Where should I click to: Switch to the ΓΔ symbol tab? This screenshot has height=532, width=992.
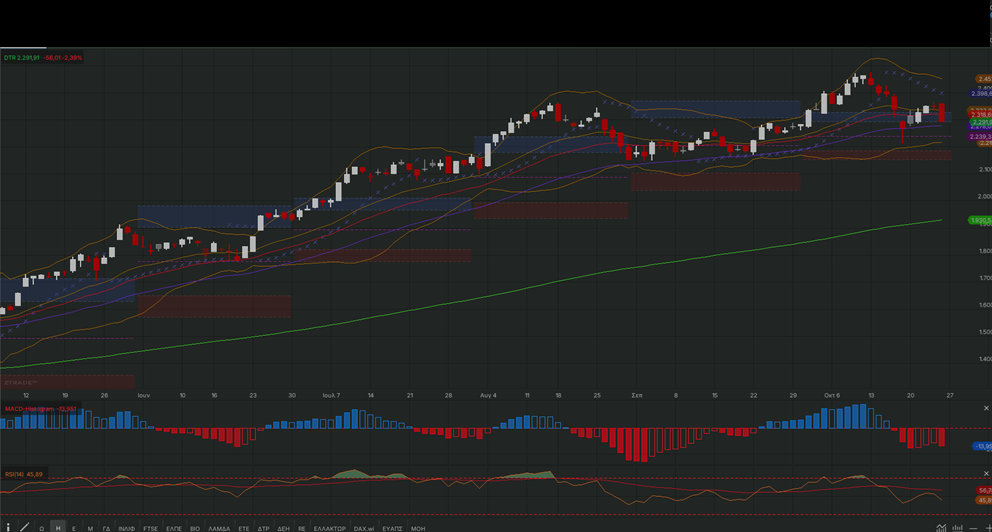(106, 528)
